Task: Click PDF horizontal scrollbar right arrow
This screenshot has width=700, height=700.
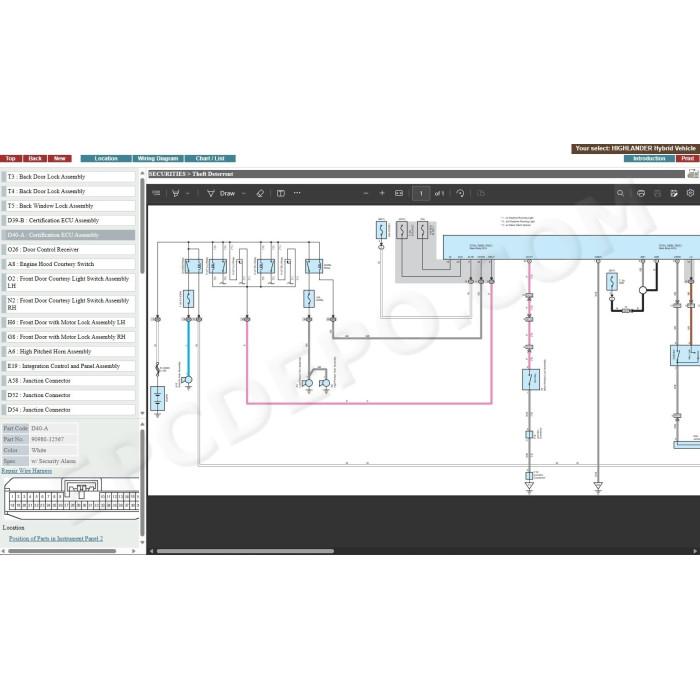Action: (x=695, y=551)
